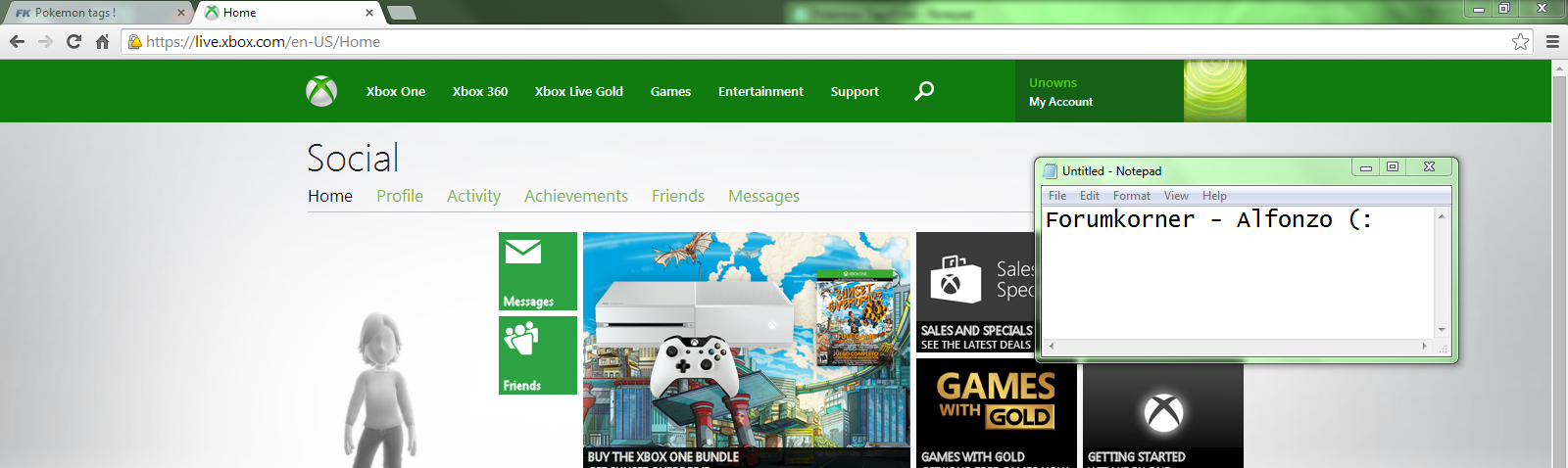
Task: Click the Notepad title bar icon
Action: [1051, 170]
